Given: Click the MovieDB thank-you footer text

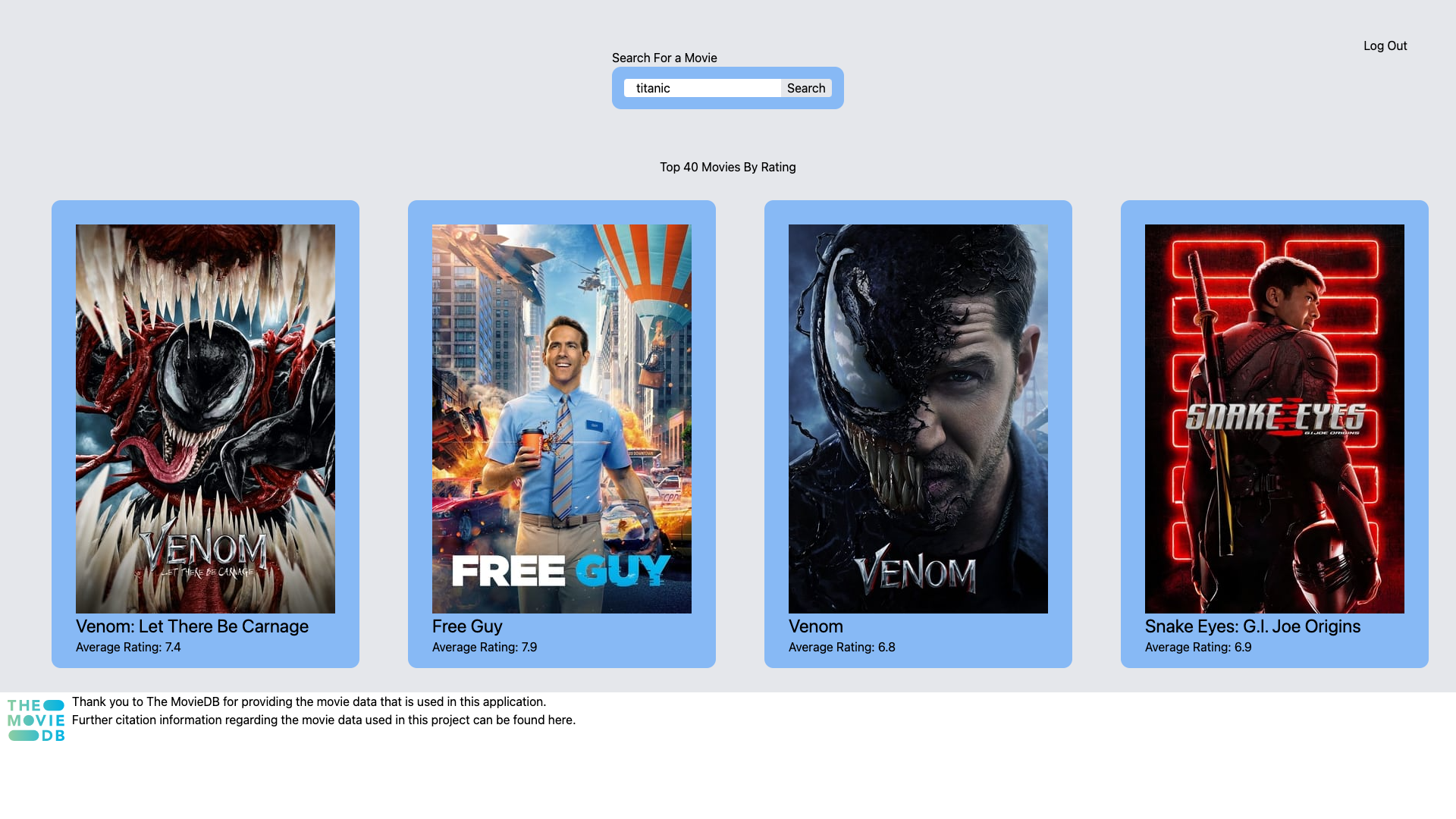Looking at the screenshot, I should tap(309, 701).
